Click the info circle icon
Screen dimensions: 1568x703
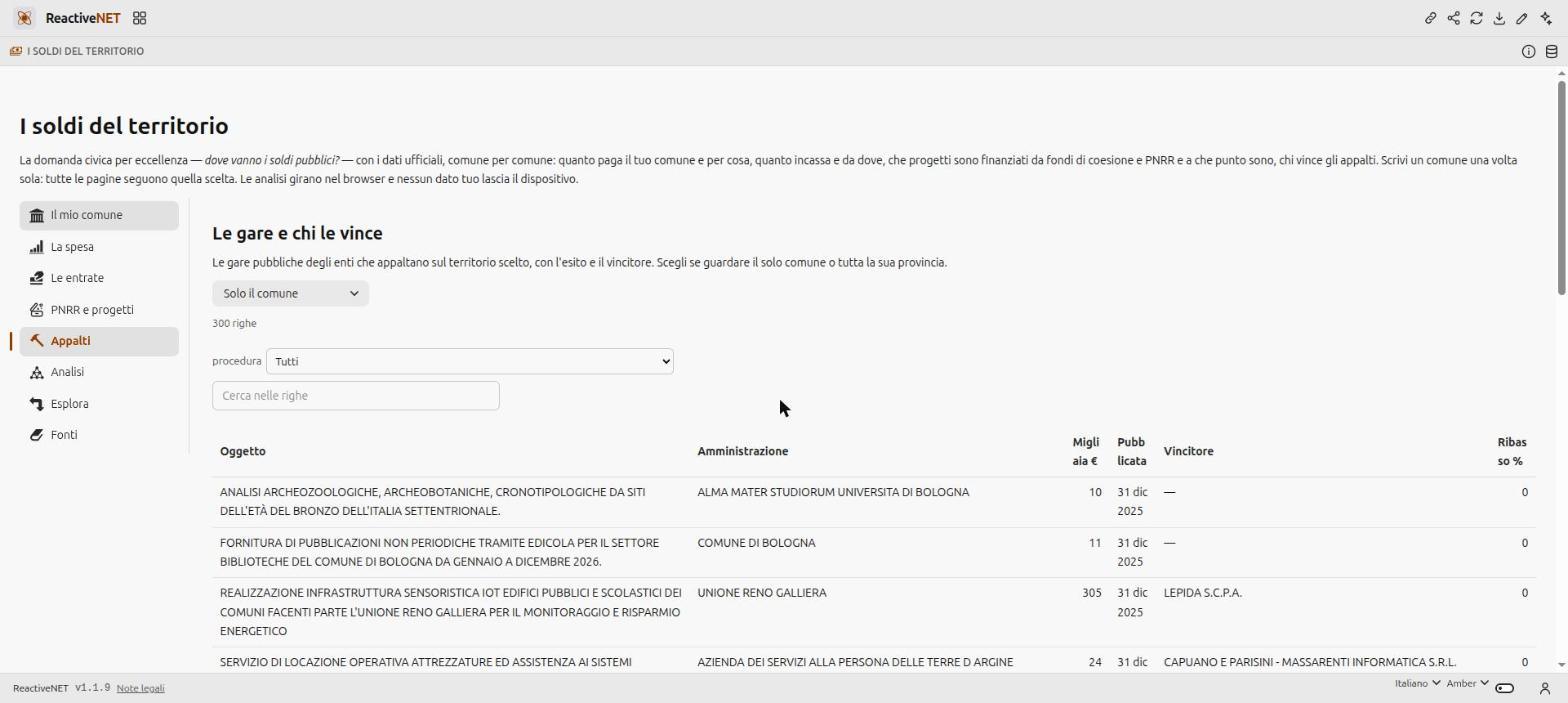[1528, 51]
